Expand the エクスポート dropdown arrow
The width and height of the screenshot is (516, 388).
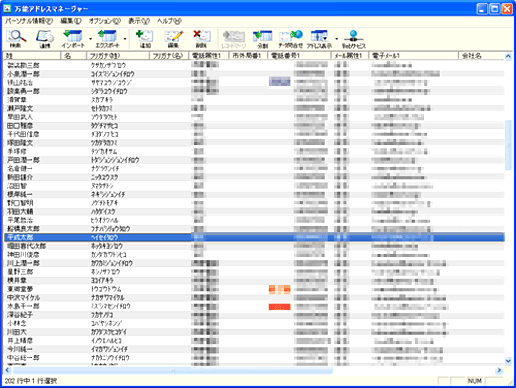[125, 39]
